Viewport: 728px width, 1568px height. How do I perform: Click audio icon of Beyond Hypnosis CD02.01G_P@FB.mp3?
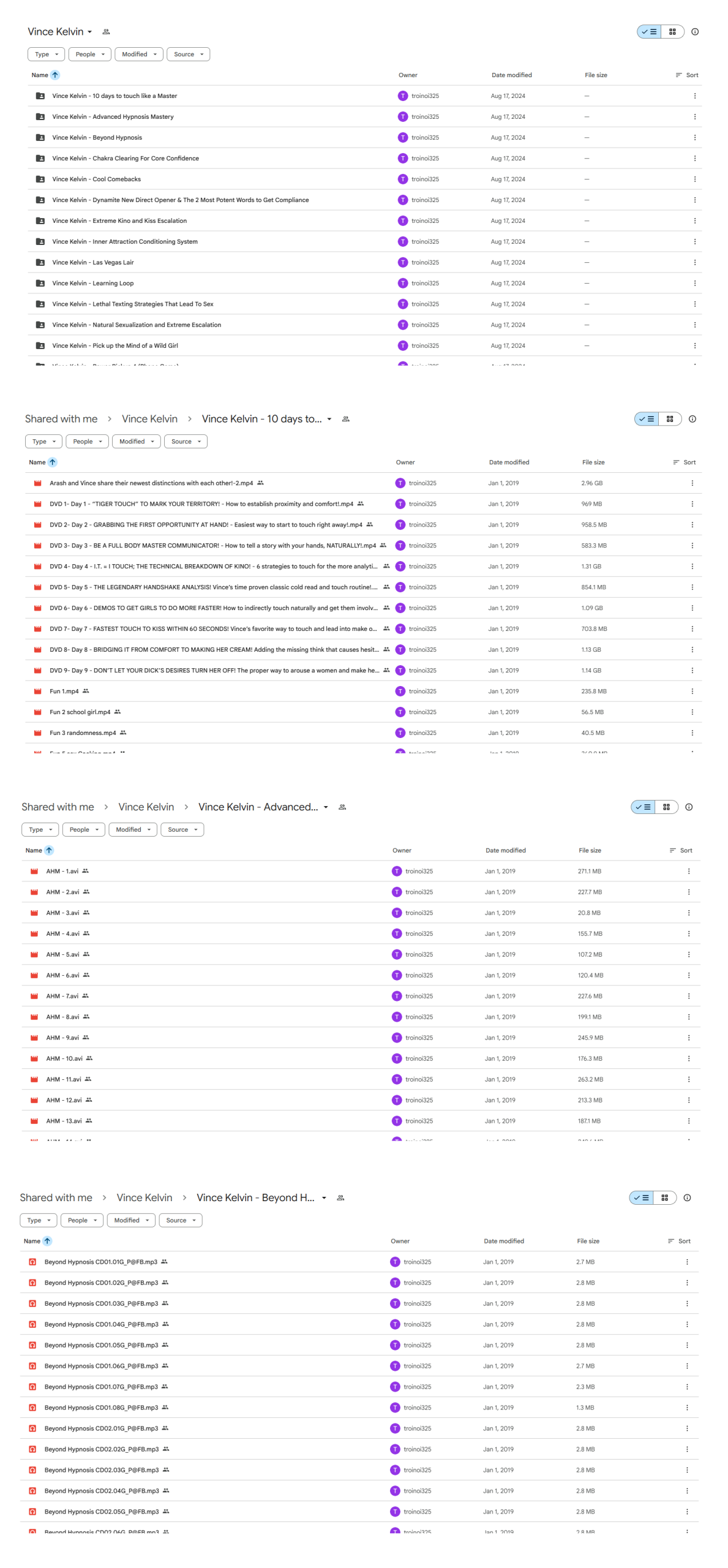click(32, 1428)
